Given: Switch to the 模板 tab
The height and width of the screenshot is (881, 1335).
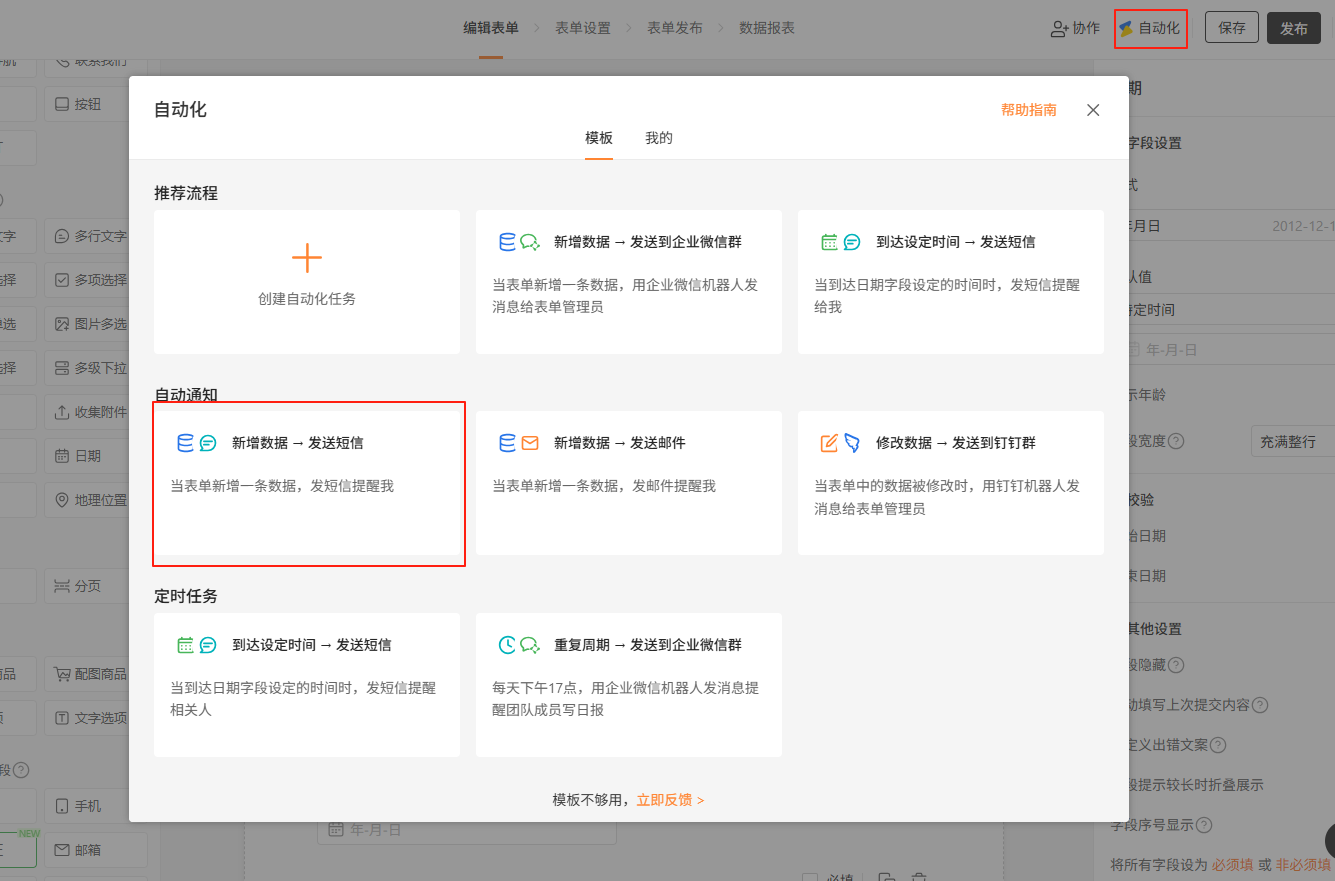Looking at the screenshot, I should [x=599, y=138].
